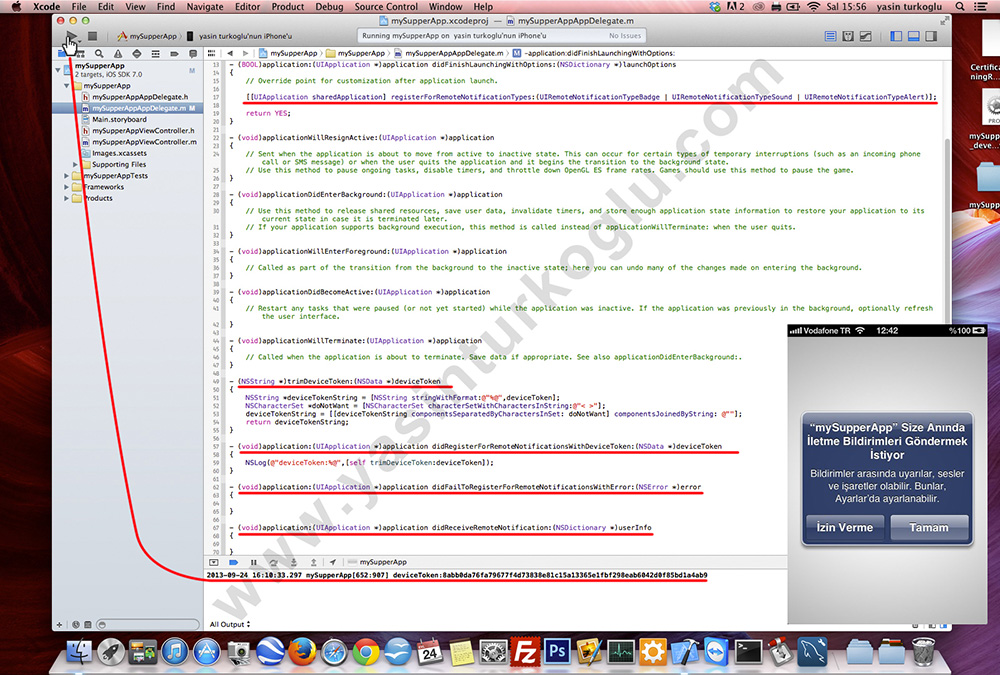Screen dimensions: 1000x675
Task: Click the add (+) button below navigator
Action: 59,625
